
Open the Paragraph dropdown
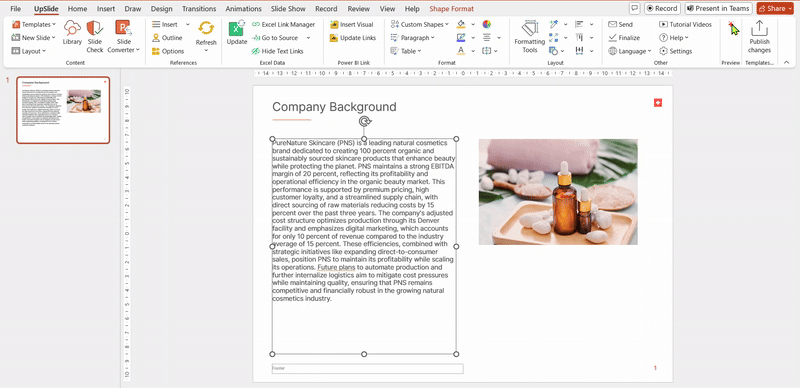(x=412, y=38)
